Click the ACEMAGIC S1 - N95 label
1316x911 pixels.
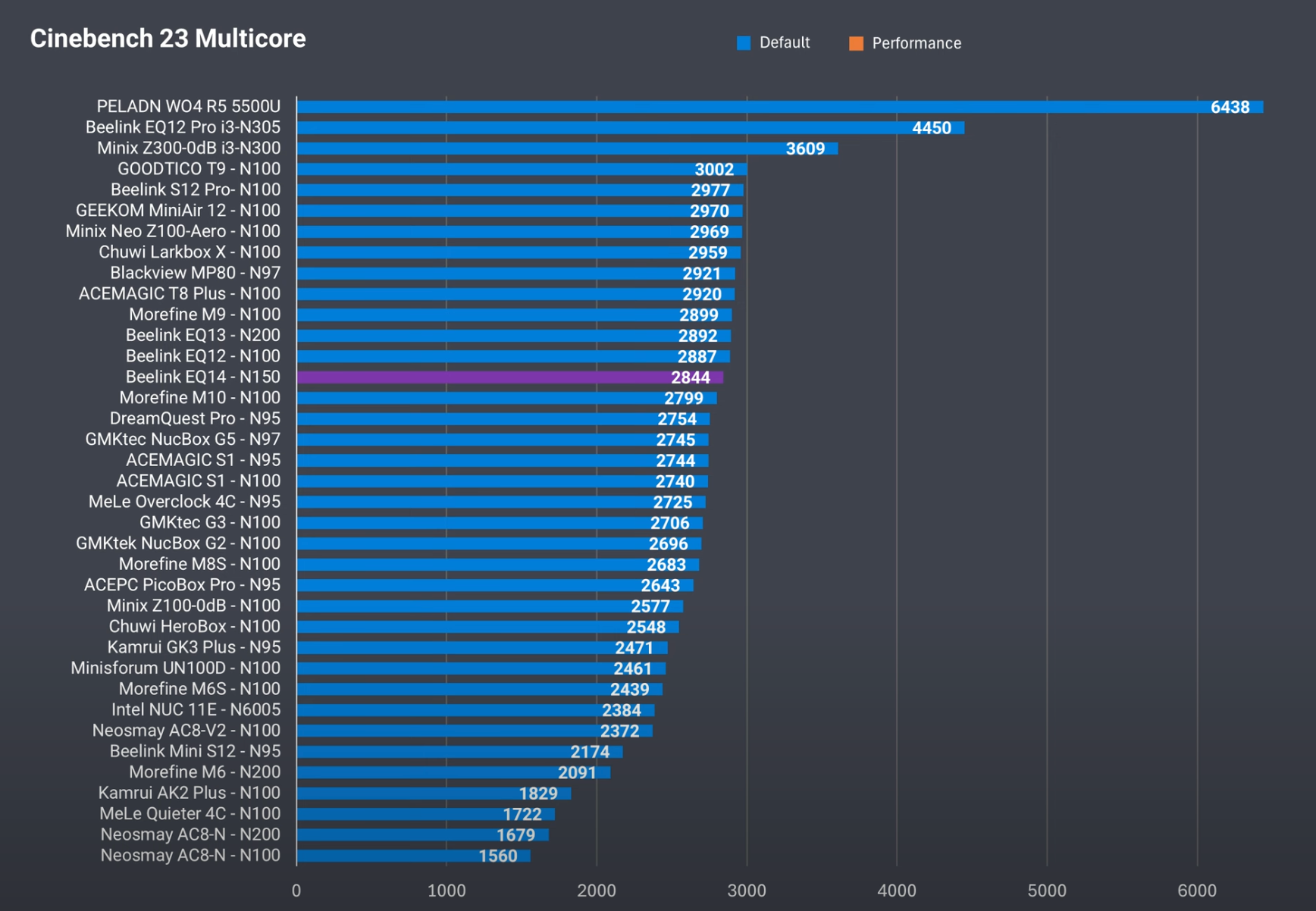pos(203,460)
